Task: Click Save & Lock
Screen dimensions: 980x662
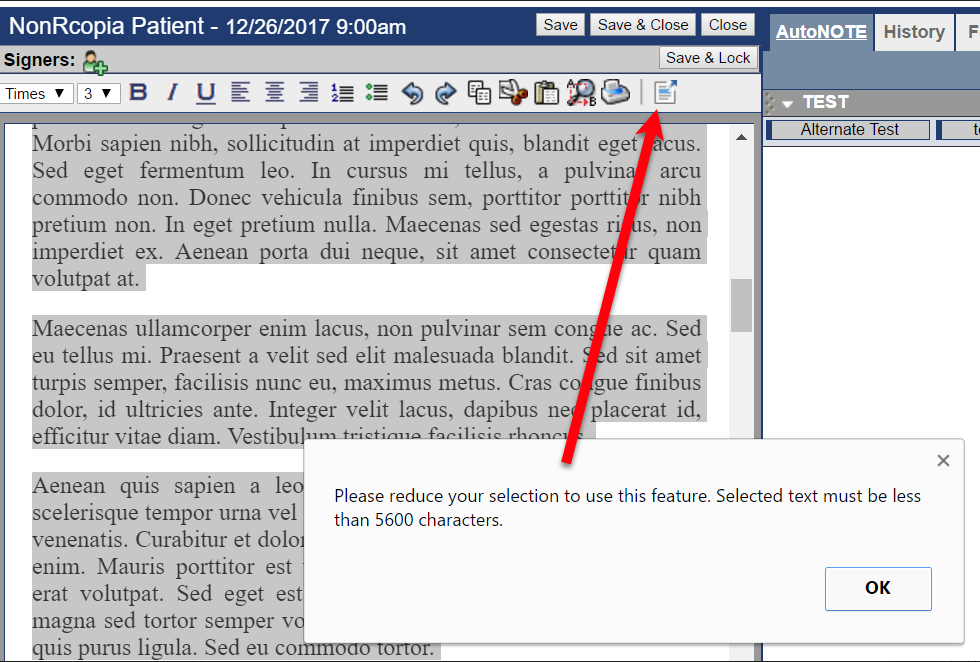Action: coord(708,58)
